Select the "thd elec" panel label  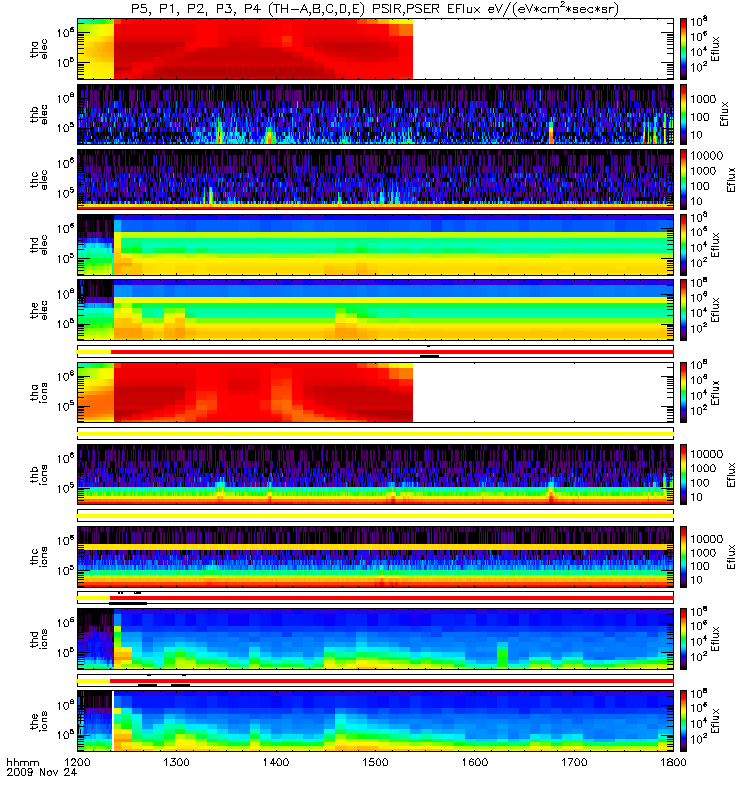(x=39, y=244)
